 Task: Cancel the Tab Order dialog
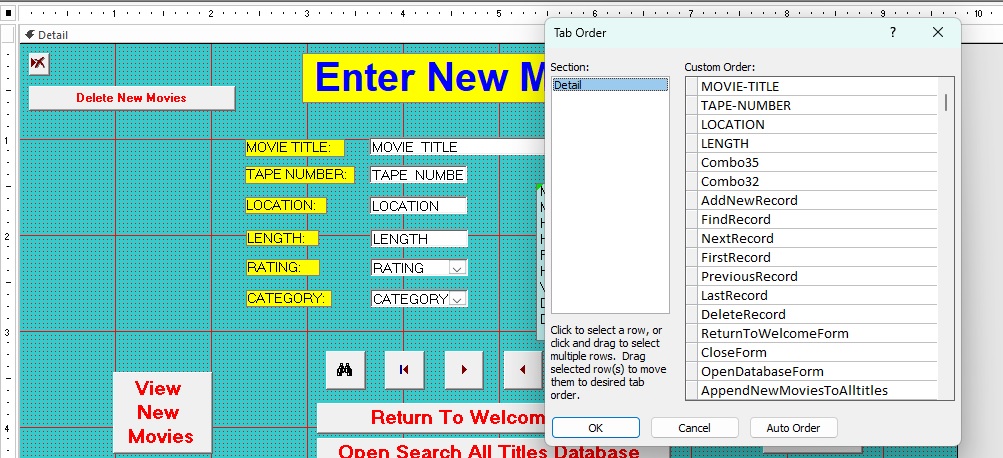click(x=695, y=428)
